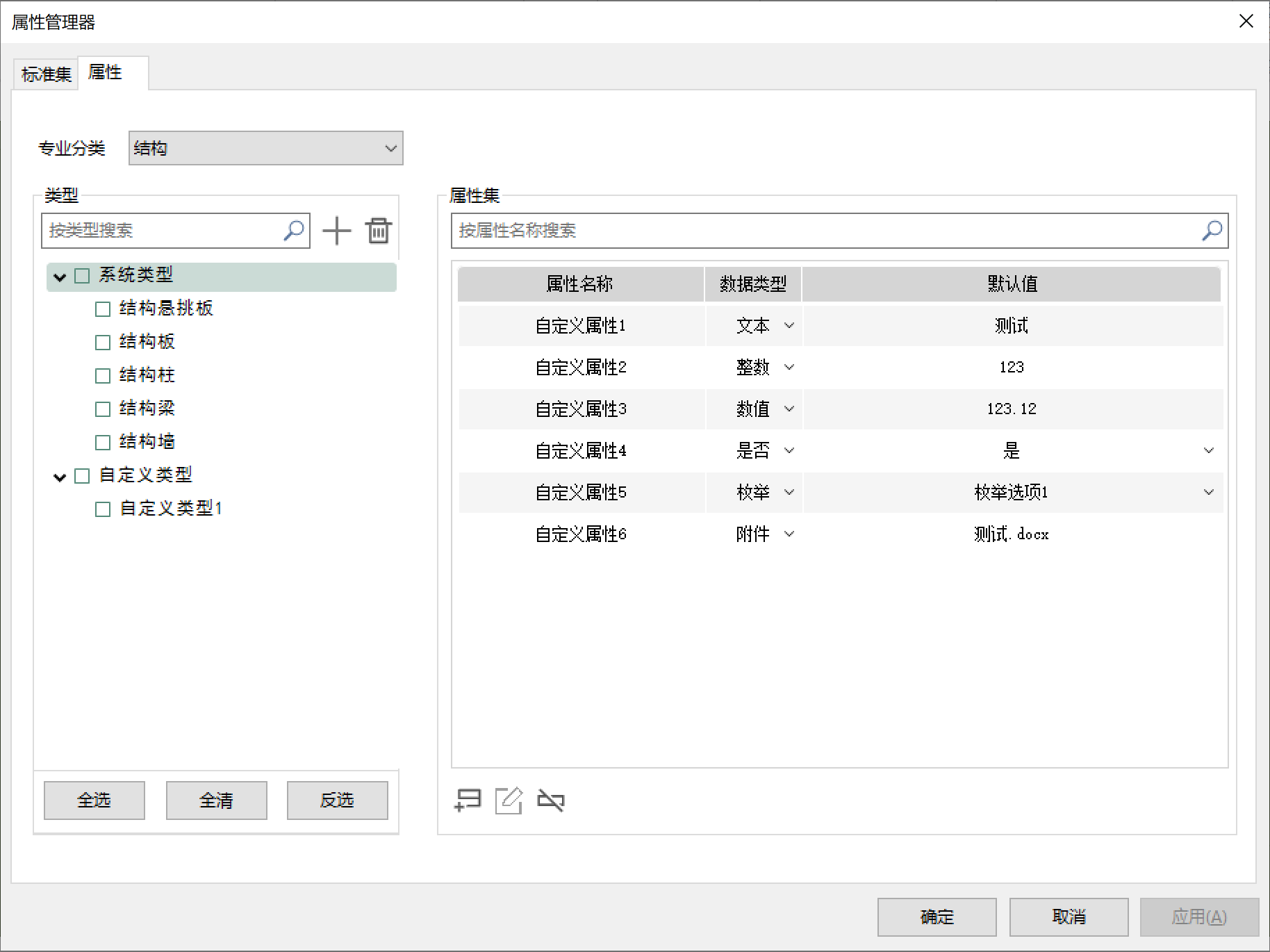Click the 全选 button

tap(94, 801)
